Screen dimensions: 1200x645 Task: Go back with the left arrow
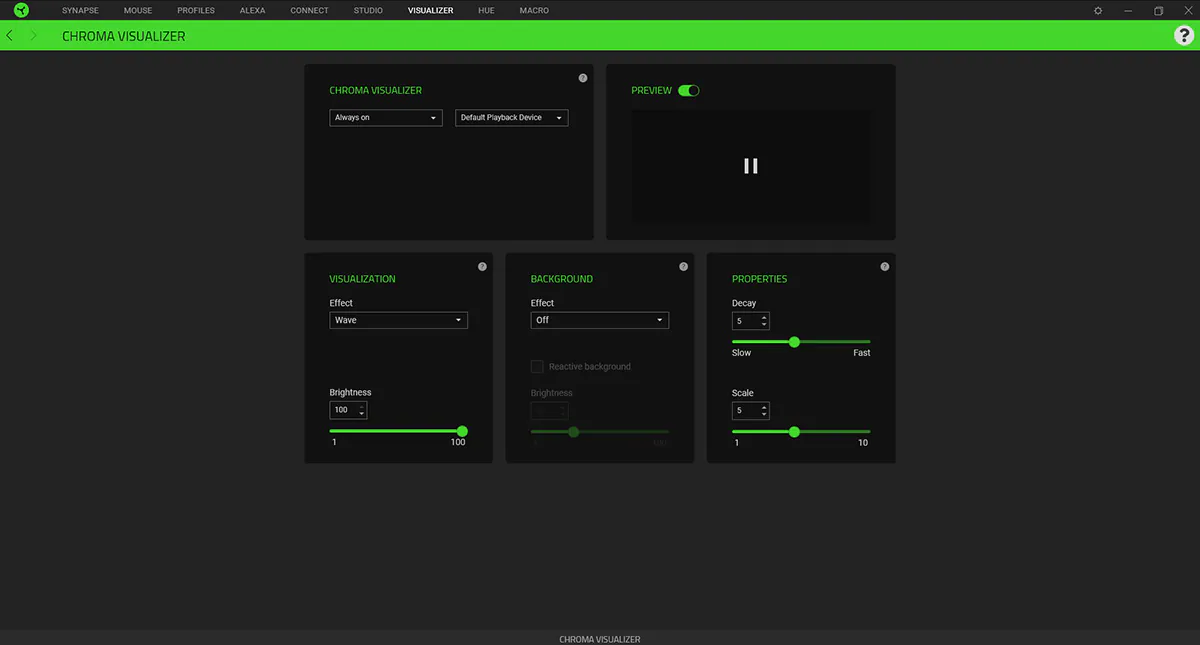click(10, 35)
